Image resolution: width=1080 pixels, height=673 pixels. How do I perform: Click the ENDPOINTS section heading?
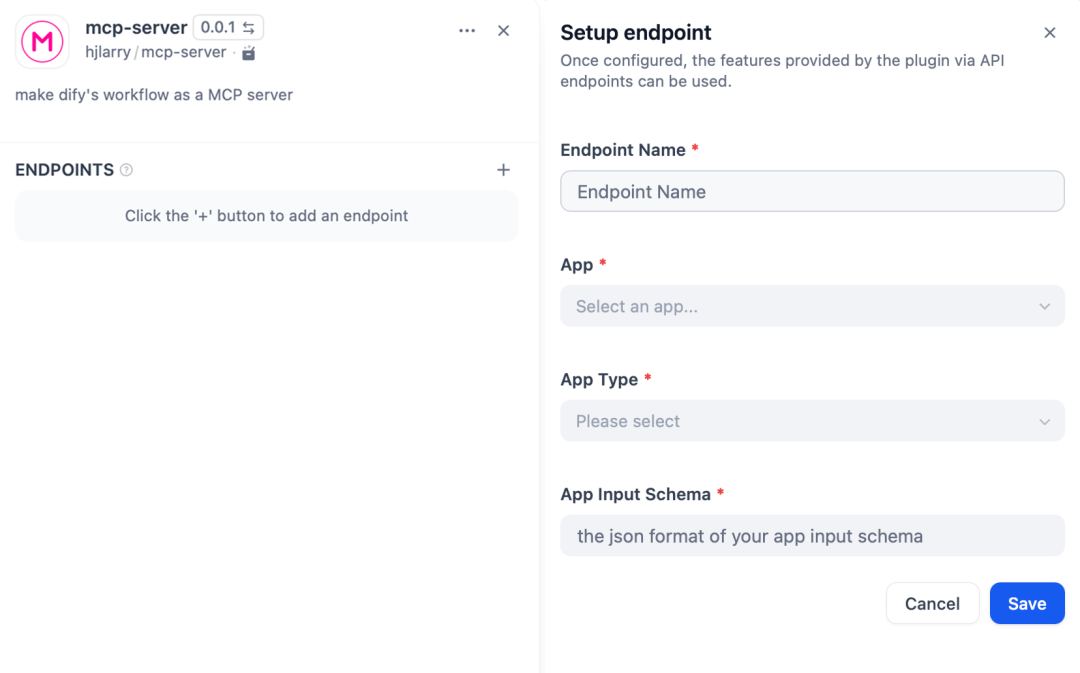point(65,170)
